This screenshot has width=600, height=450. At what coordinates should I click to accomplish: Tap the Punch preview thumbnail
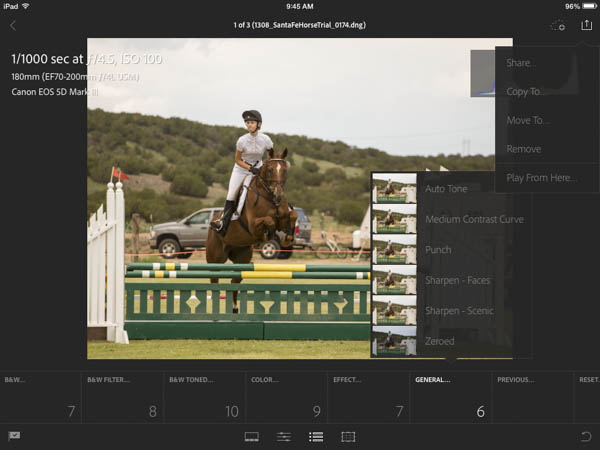(395, 249)
